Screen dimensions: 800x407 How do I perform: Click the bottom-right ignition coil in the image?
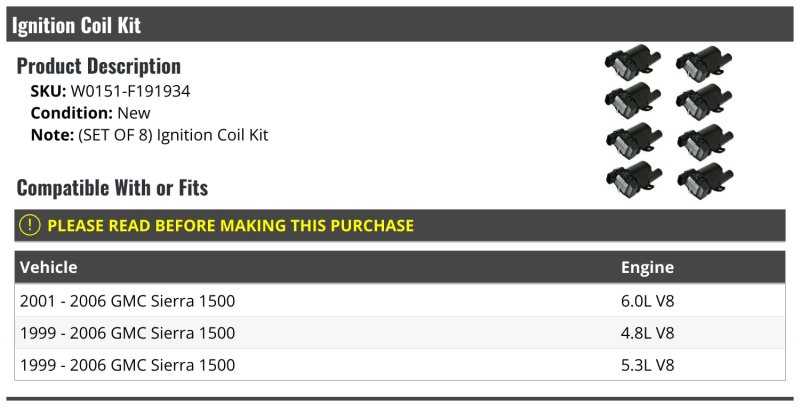point(706,181)
